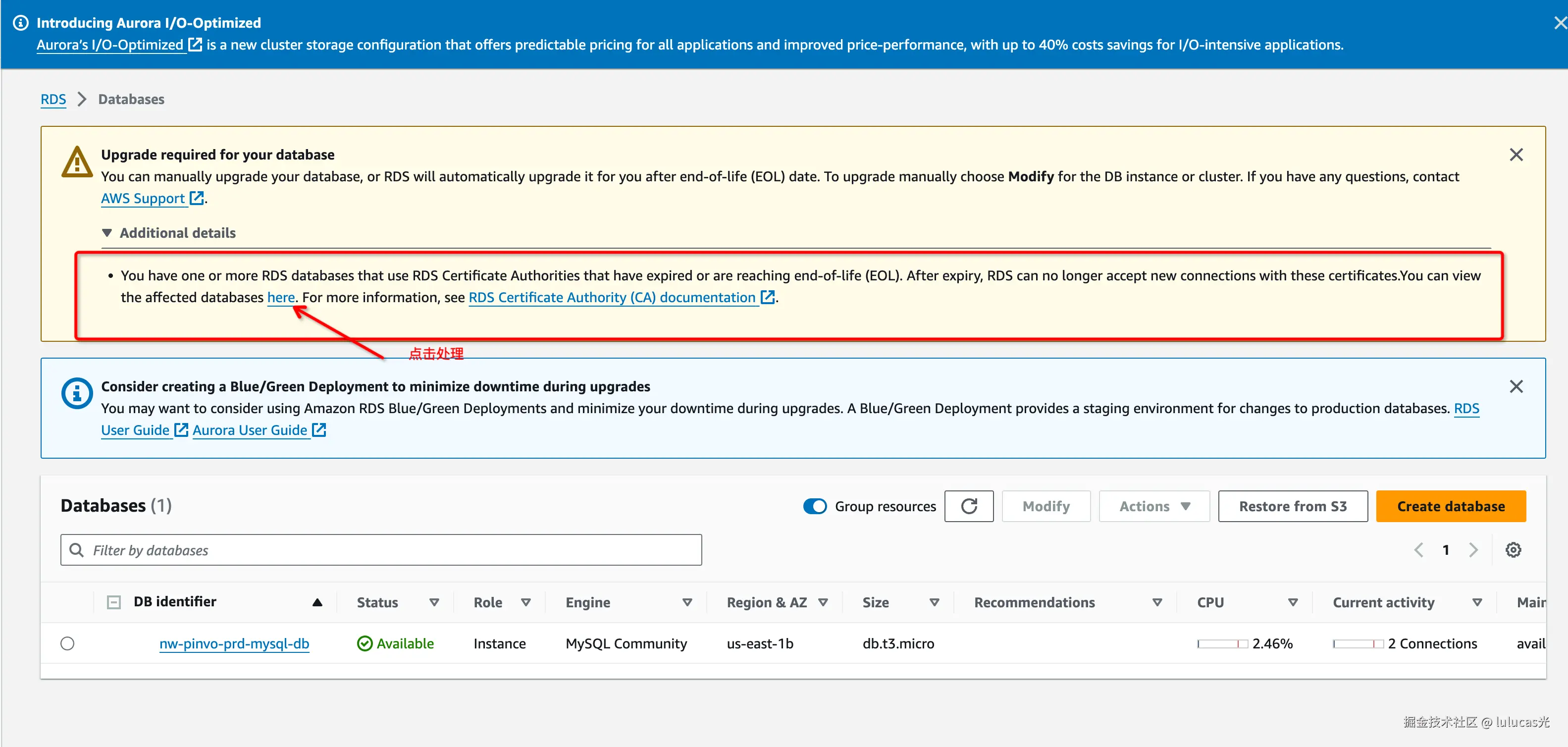
Task: Click the CPU usage bar for the database
Action: tap(1222, 643)
